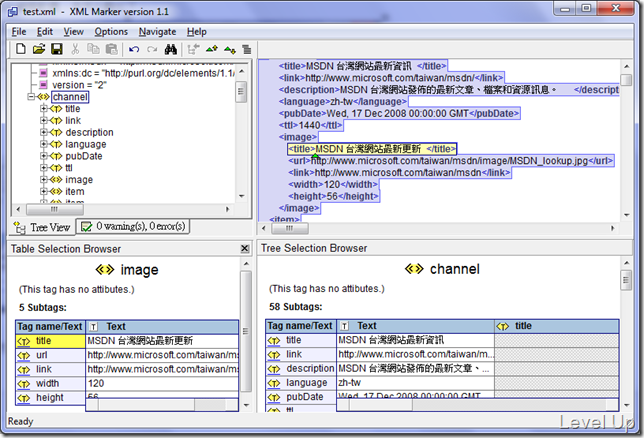Expand the description node in tree

pos(43,132)
